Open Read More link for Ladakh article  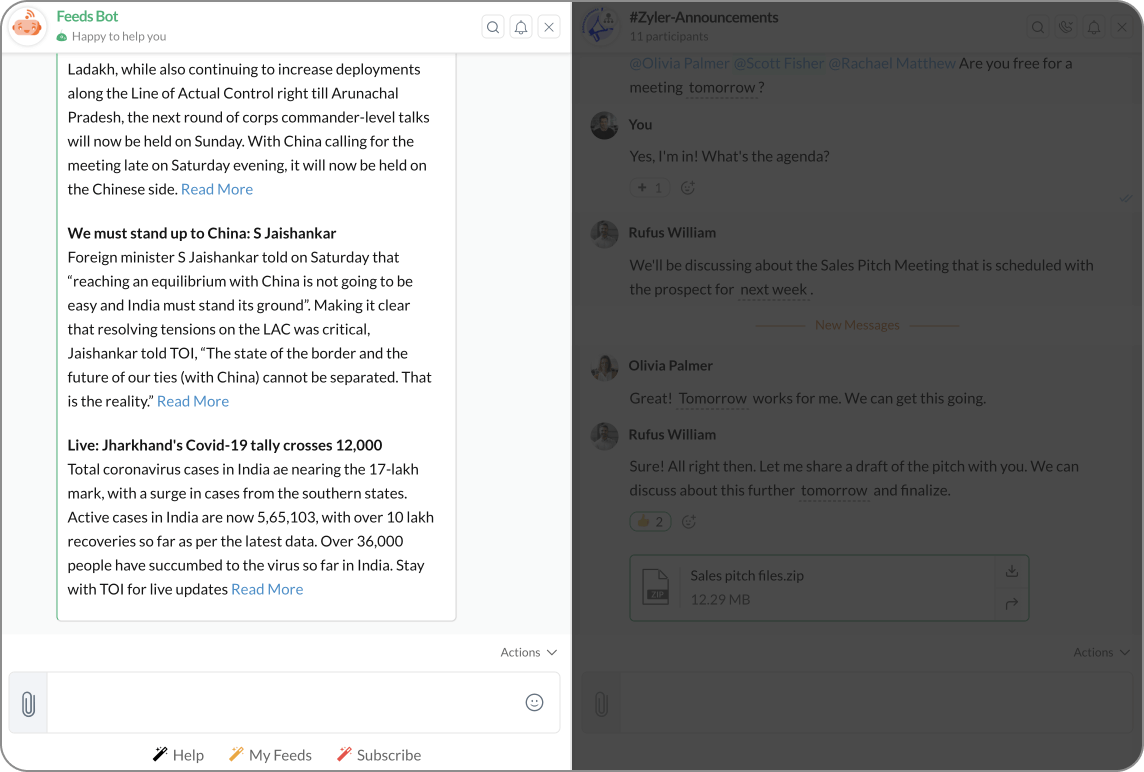(x=217, y=189)
